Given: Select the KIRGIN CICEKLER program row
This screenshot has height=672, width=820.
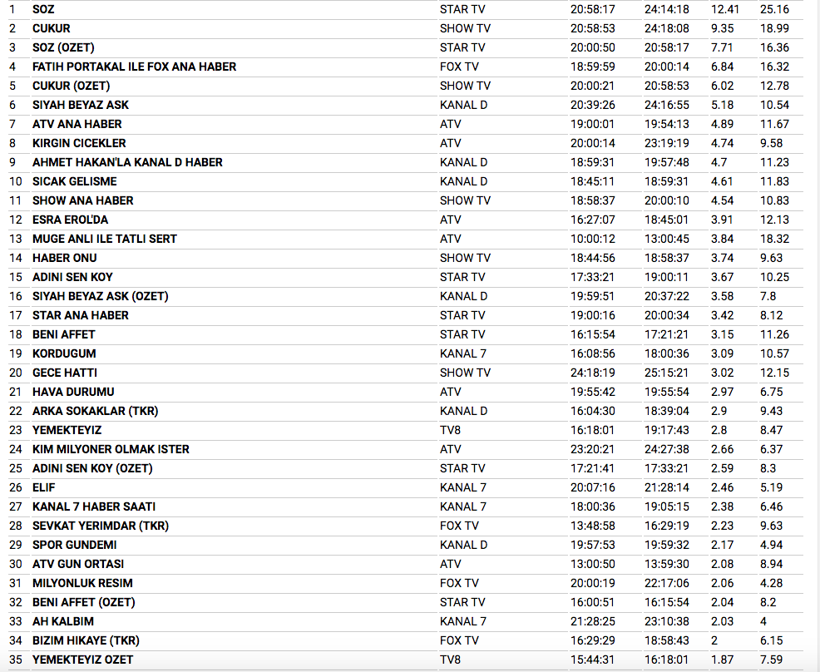Looking at the screenshot, I should [78, 143].
